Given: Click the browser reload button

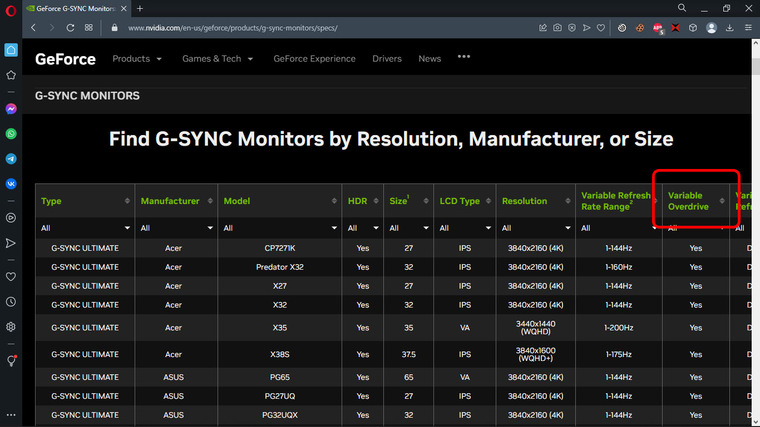Looking at the screenshot, I should tap(70, 28).
